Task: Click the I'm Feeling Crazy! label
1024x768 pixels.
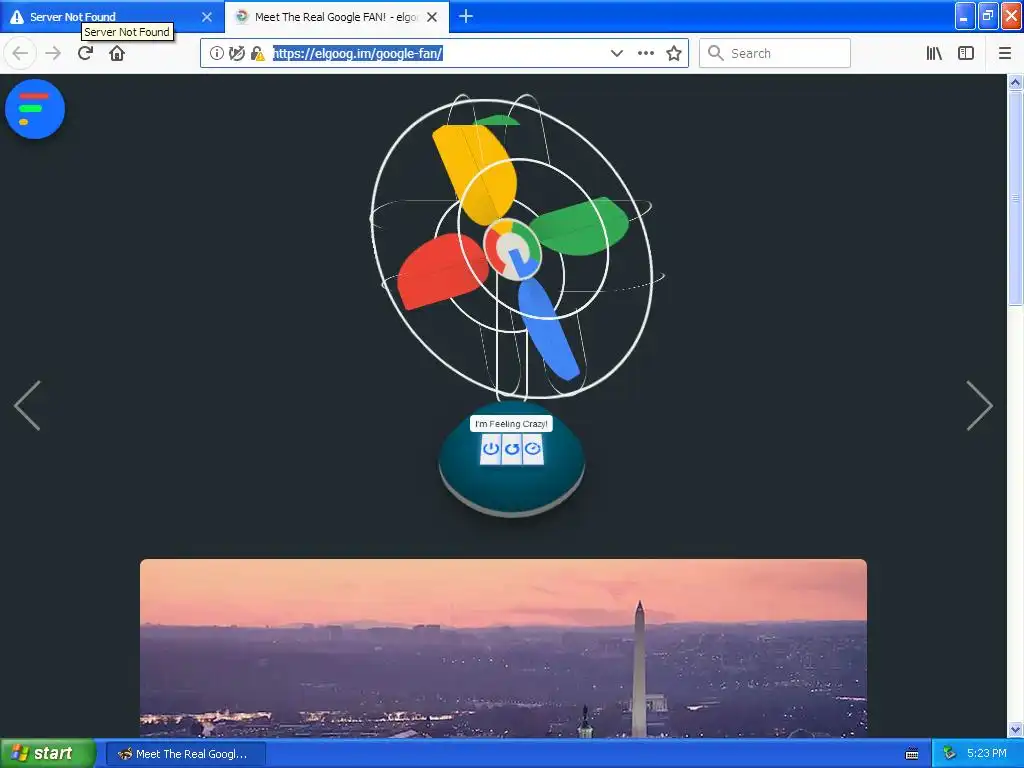Action: click(511, 424)
